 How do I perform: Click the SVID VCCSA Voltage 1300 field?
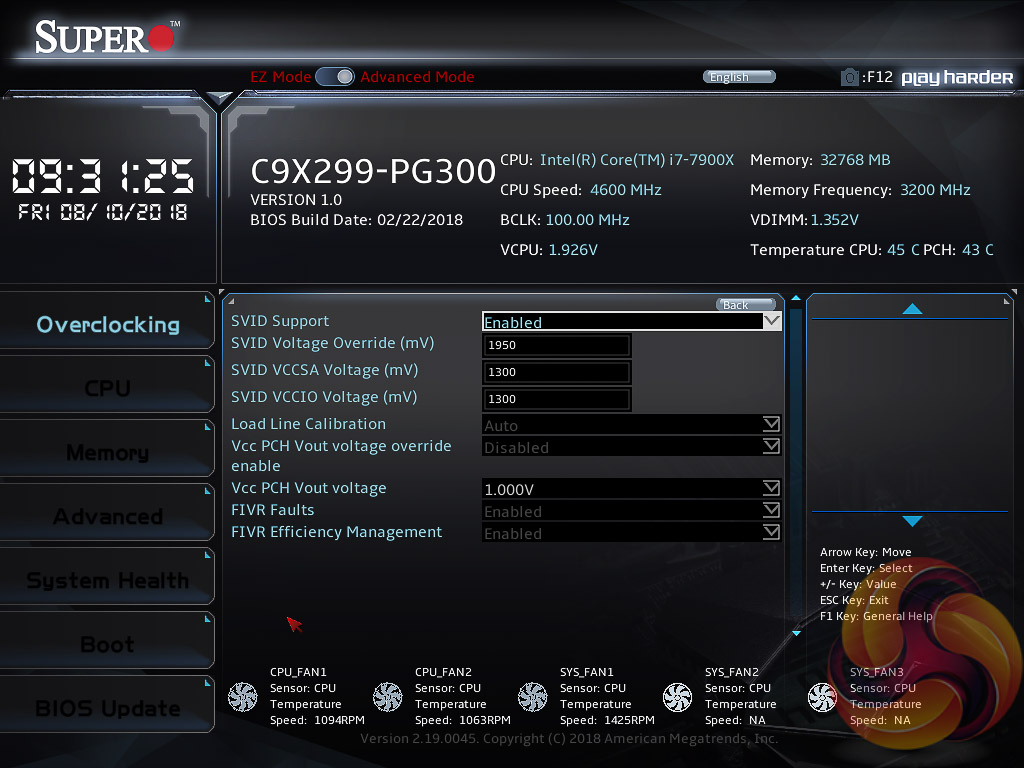pos(556,372)
